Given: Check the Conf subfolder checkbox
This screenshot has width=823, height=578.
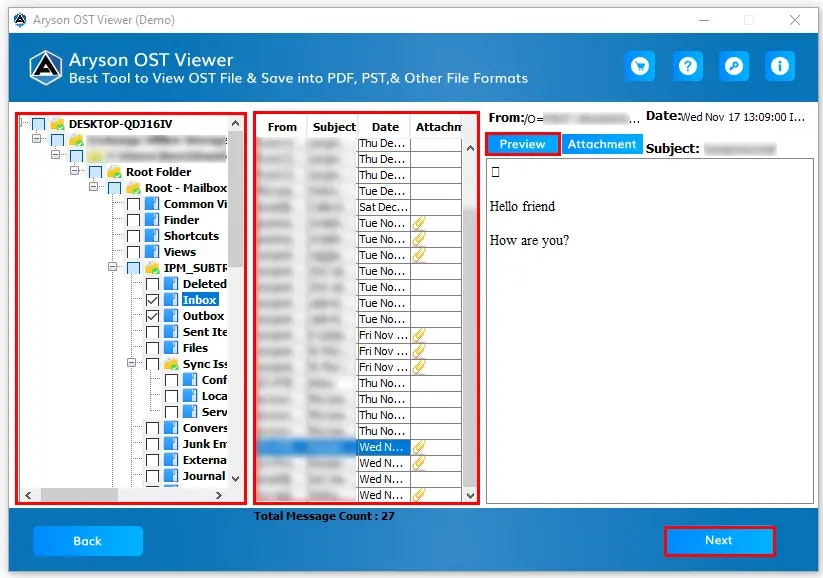Looking at the screenshot, I should [x=172, y=380].
